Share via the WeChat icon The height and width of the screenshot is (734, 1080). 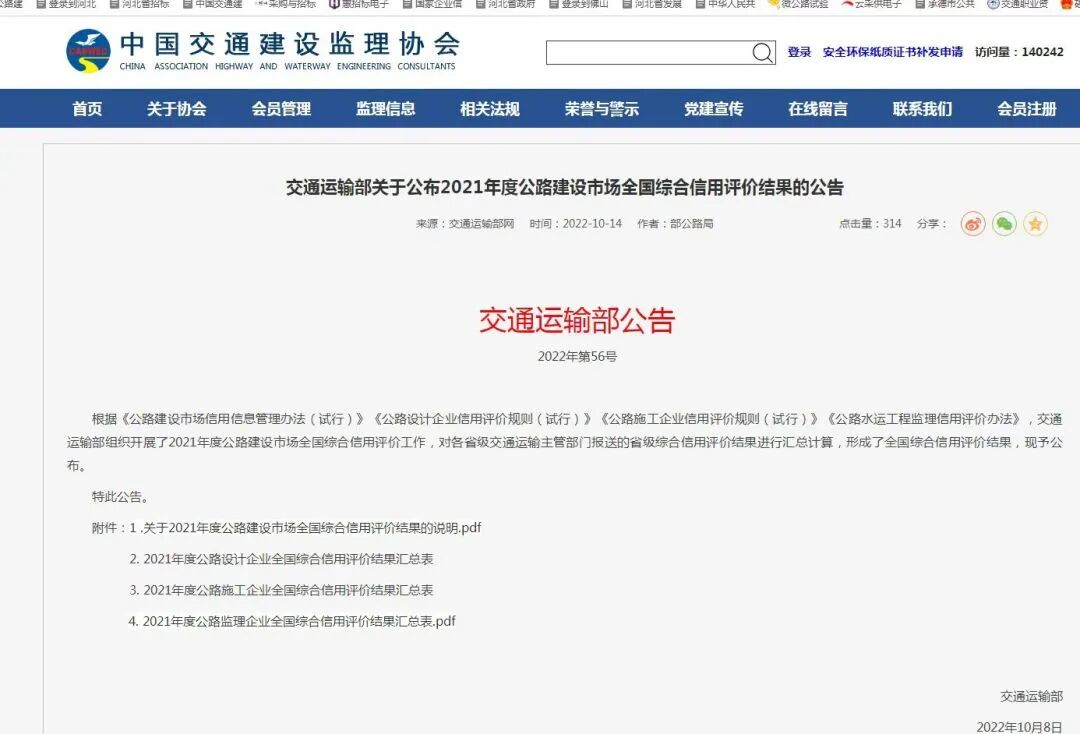(1003, 224)
